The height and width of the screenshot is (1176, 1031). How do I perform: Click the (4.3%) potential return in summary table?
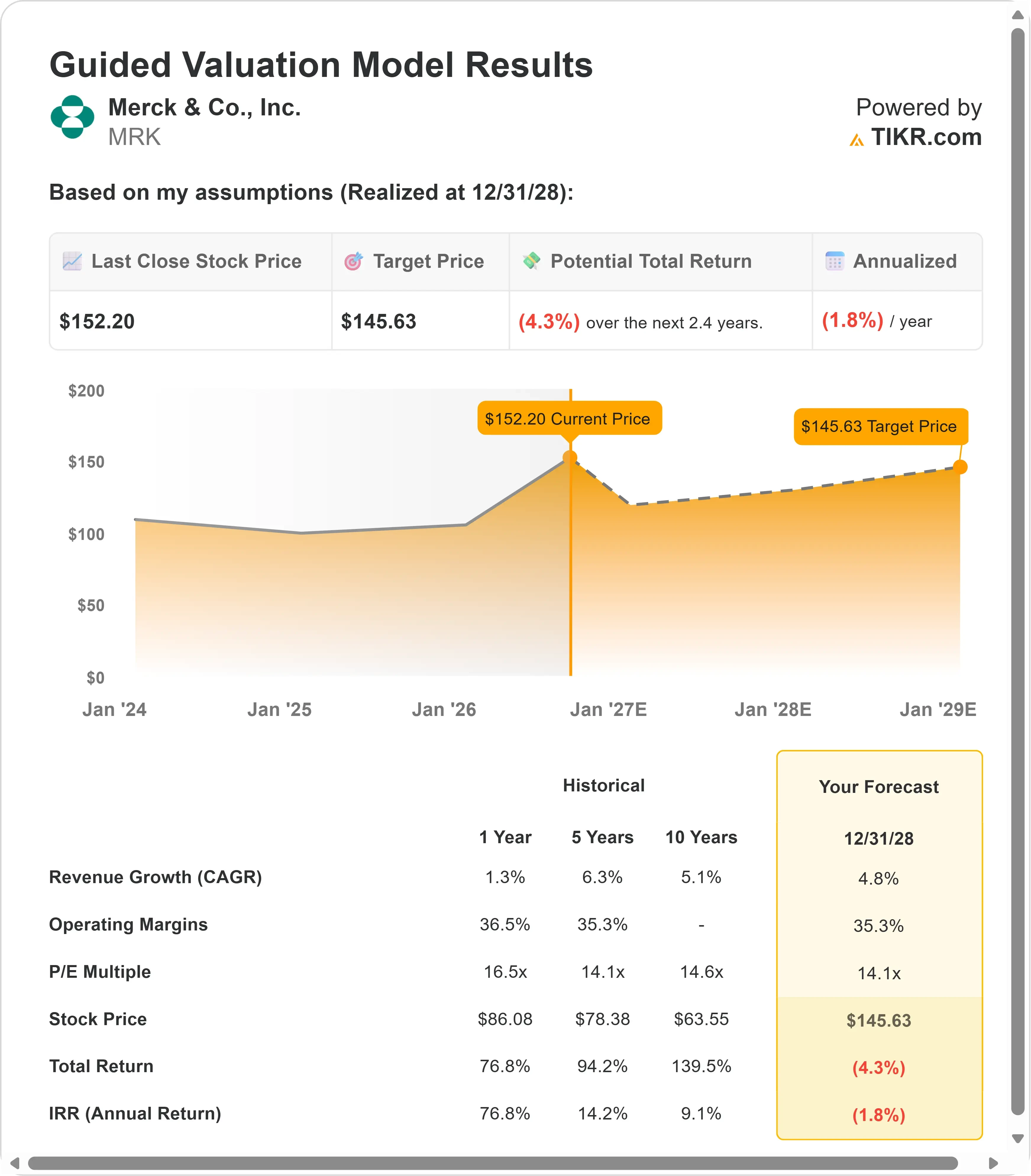549,322
